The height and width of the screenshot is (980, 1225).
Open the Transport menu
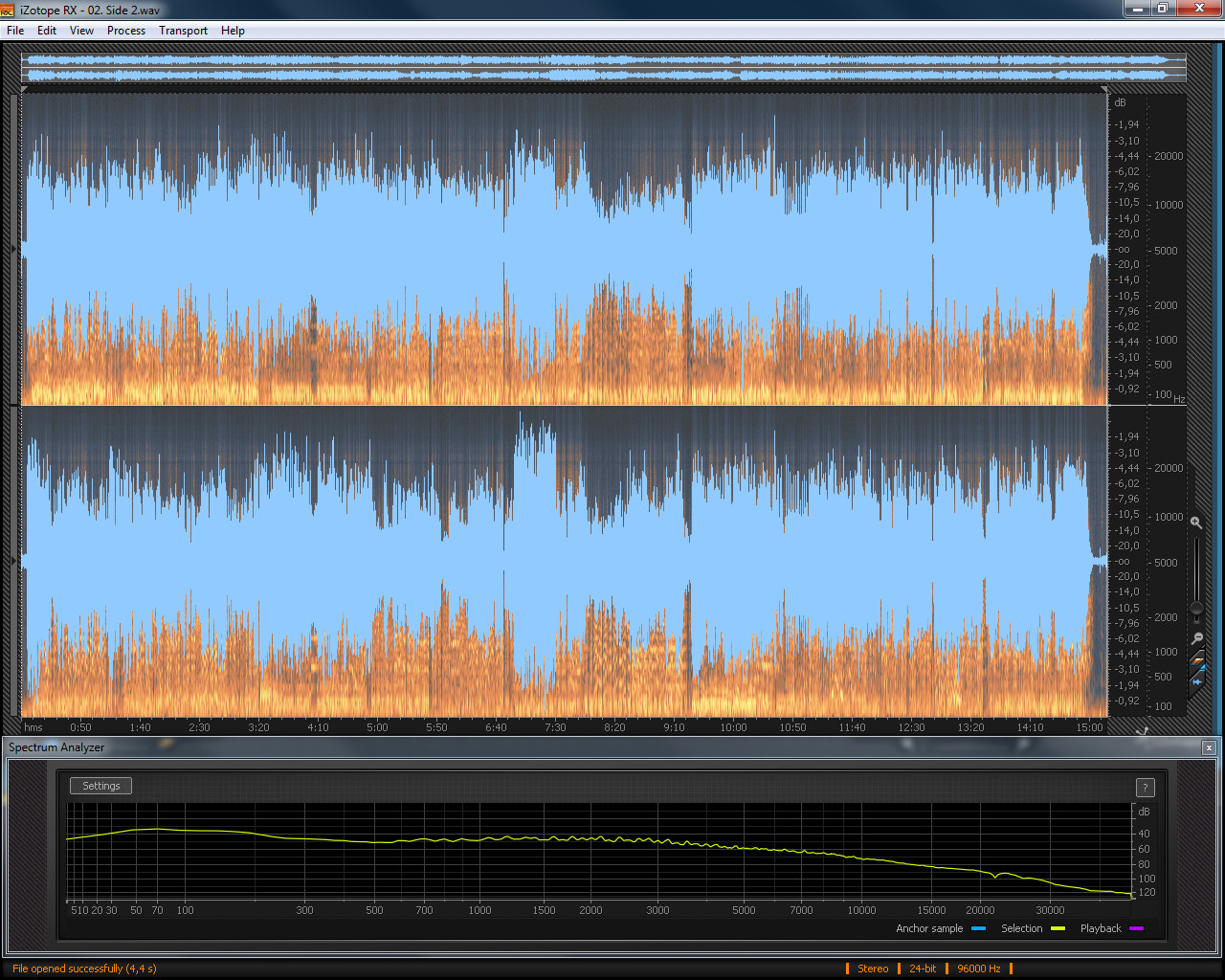(183, 31)
